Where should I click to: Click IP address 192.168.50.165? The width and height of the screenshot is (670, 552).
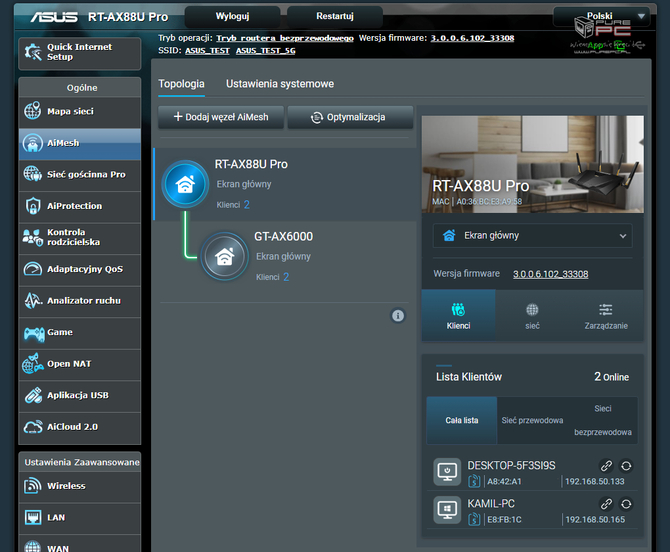pos(595,520)
